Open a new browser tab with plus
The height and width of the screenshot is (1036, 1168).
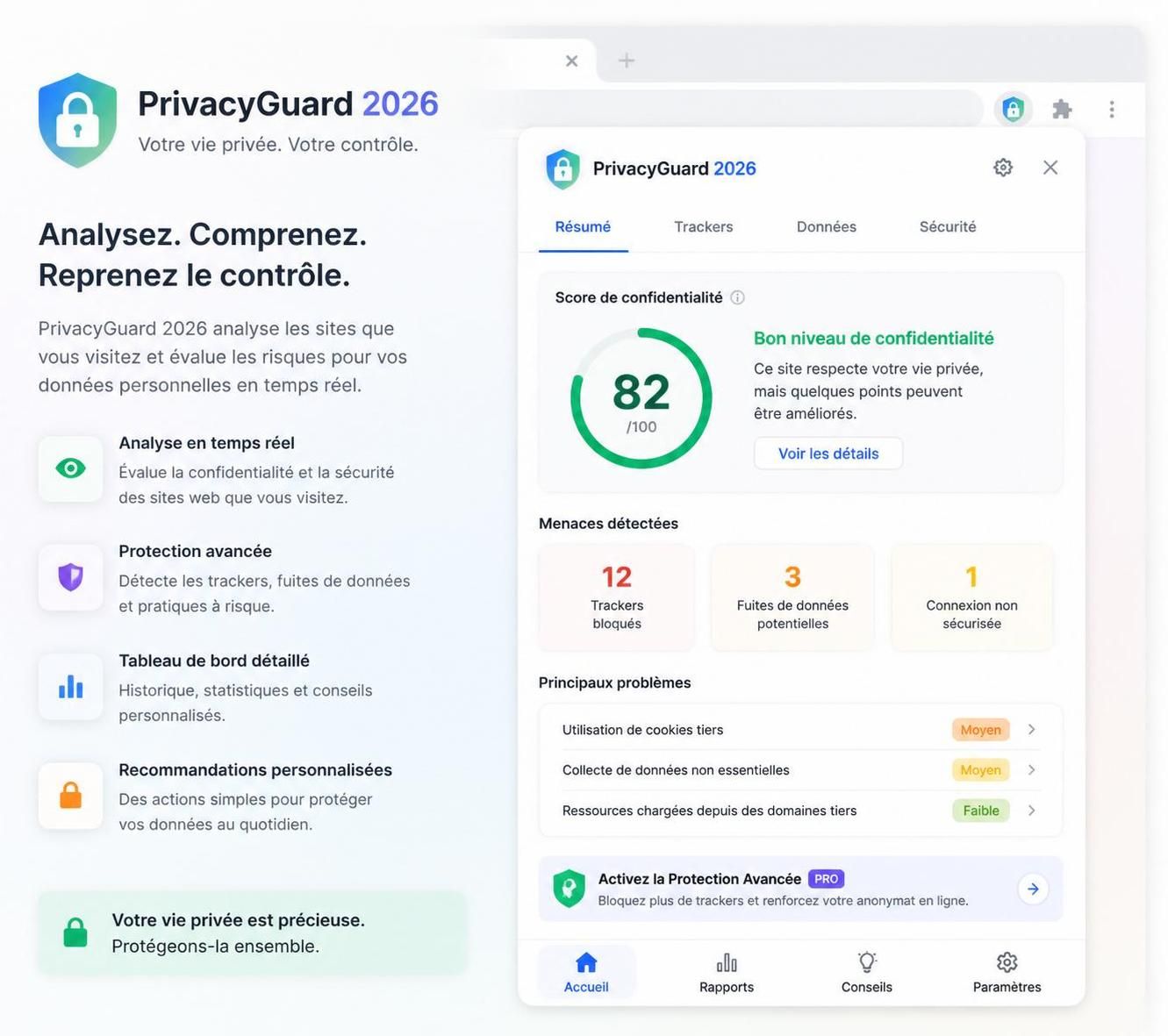click(x=627, y=61)
